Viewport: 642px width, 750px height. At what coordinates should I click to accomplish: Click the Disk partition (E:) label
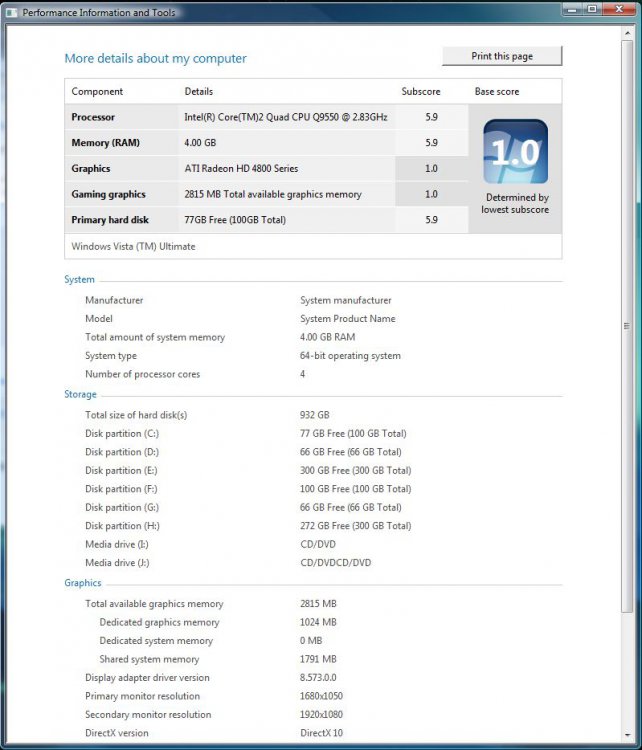tap(121, 470)
